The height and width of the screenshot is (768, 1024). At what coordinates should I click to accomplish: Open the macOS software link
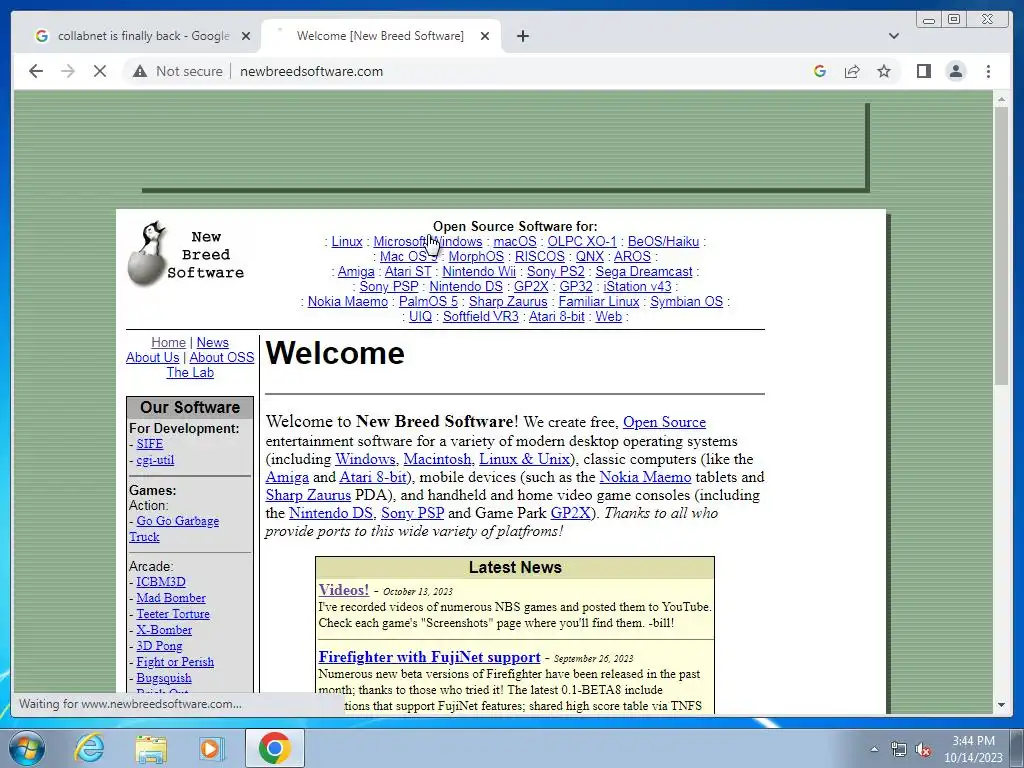(515, 242)
